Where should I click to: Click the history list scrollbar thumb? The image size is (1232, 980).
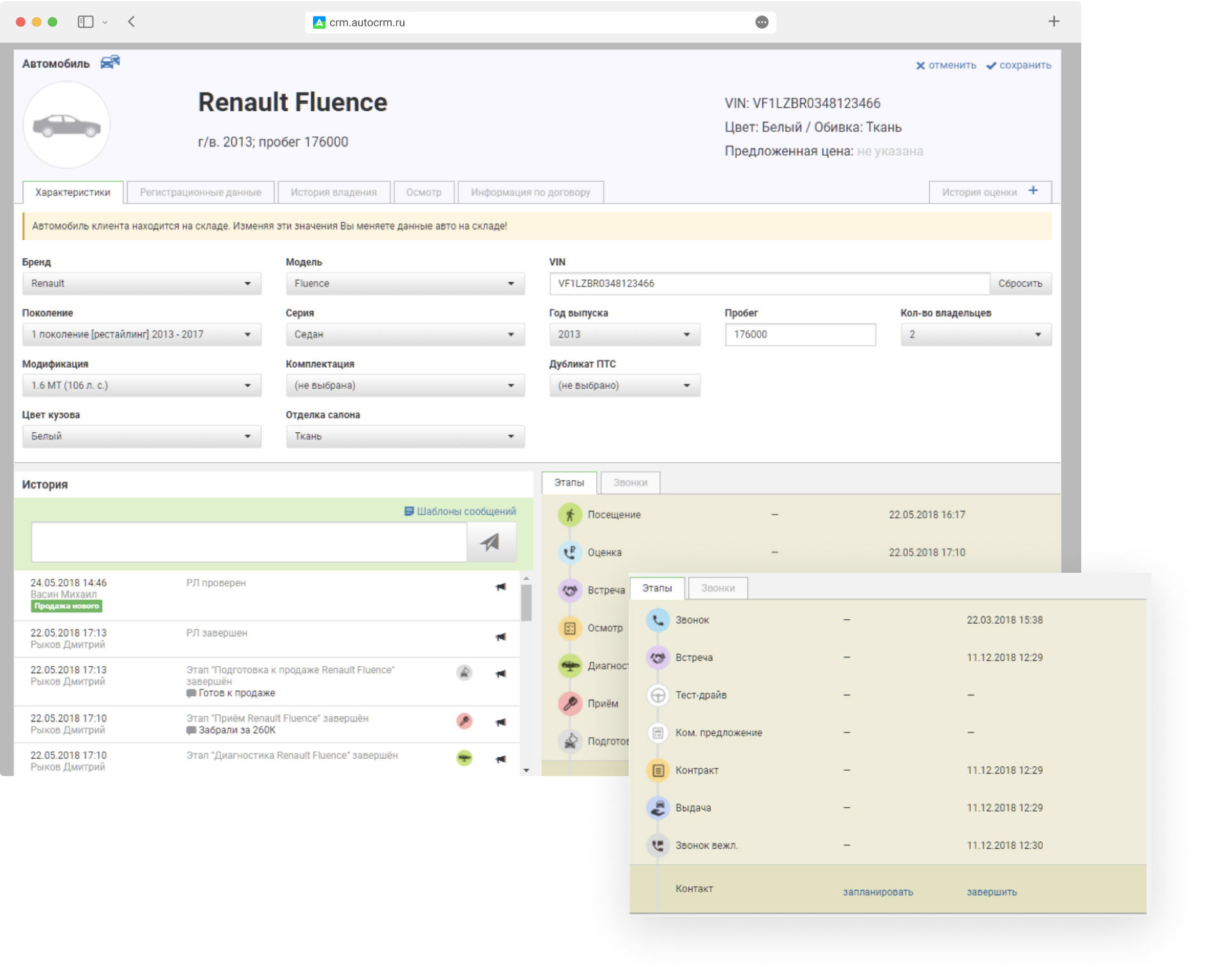[527, 603]
